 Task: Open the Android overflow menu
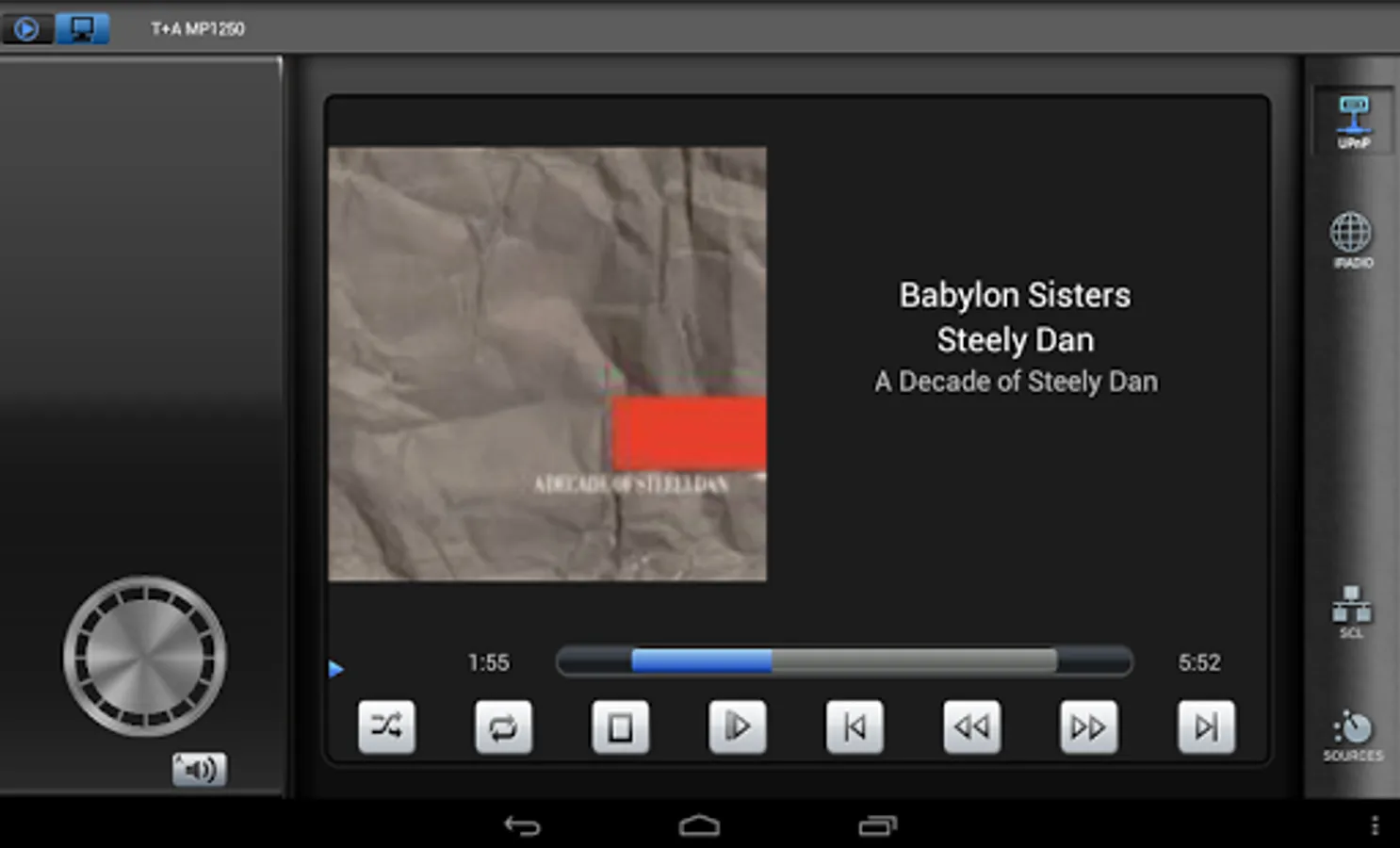point(1375,825)
